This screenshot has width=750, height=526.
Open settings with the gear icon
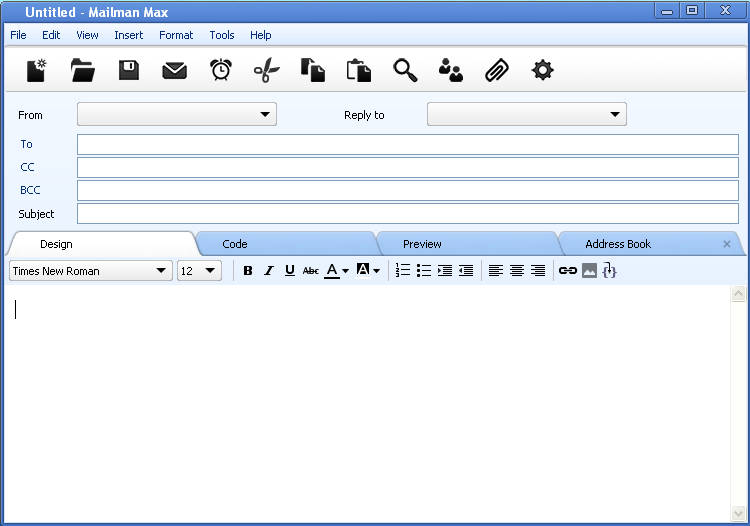[543, 70]
